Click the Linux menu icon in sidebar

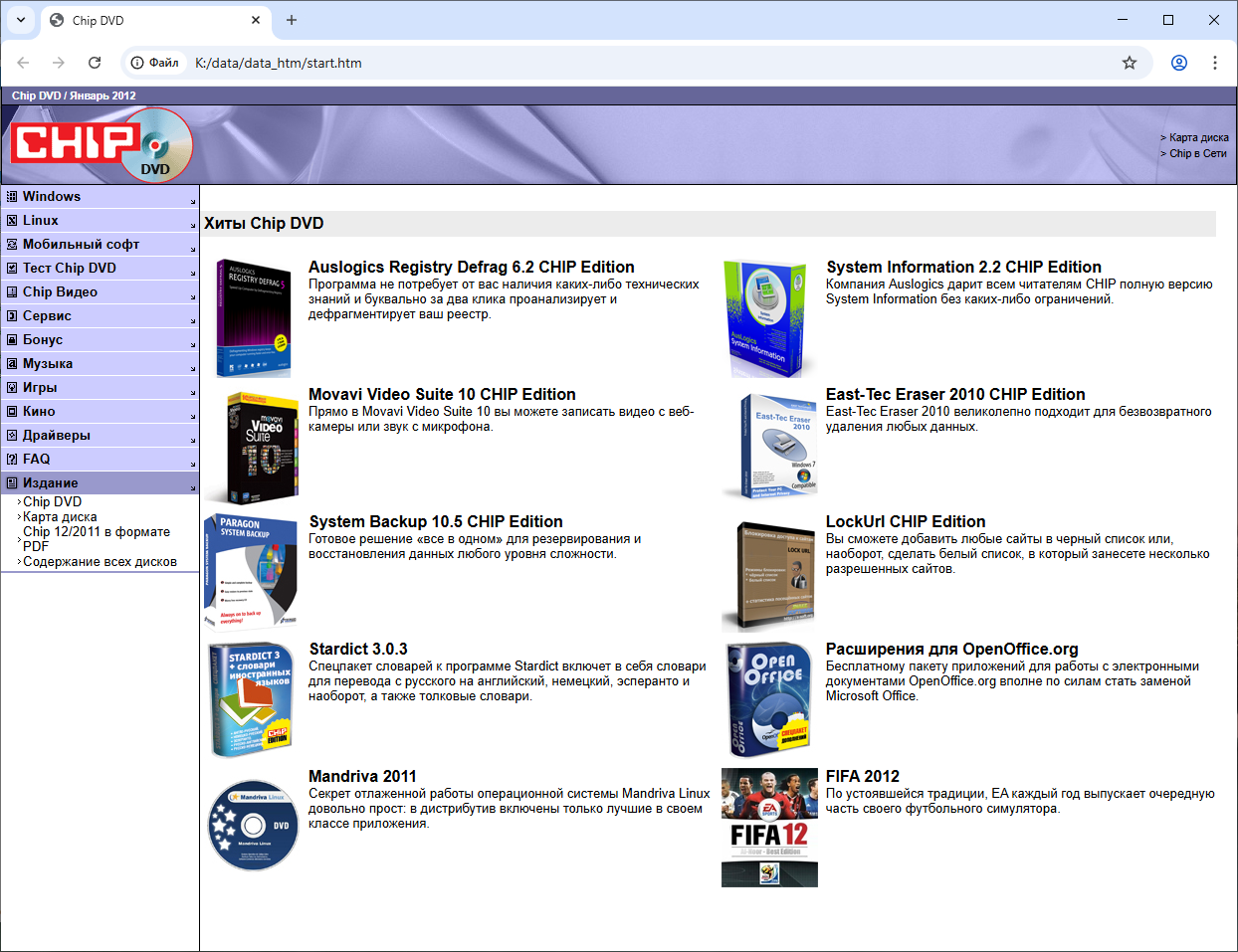tap(12, 221)
